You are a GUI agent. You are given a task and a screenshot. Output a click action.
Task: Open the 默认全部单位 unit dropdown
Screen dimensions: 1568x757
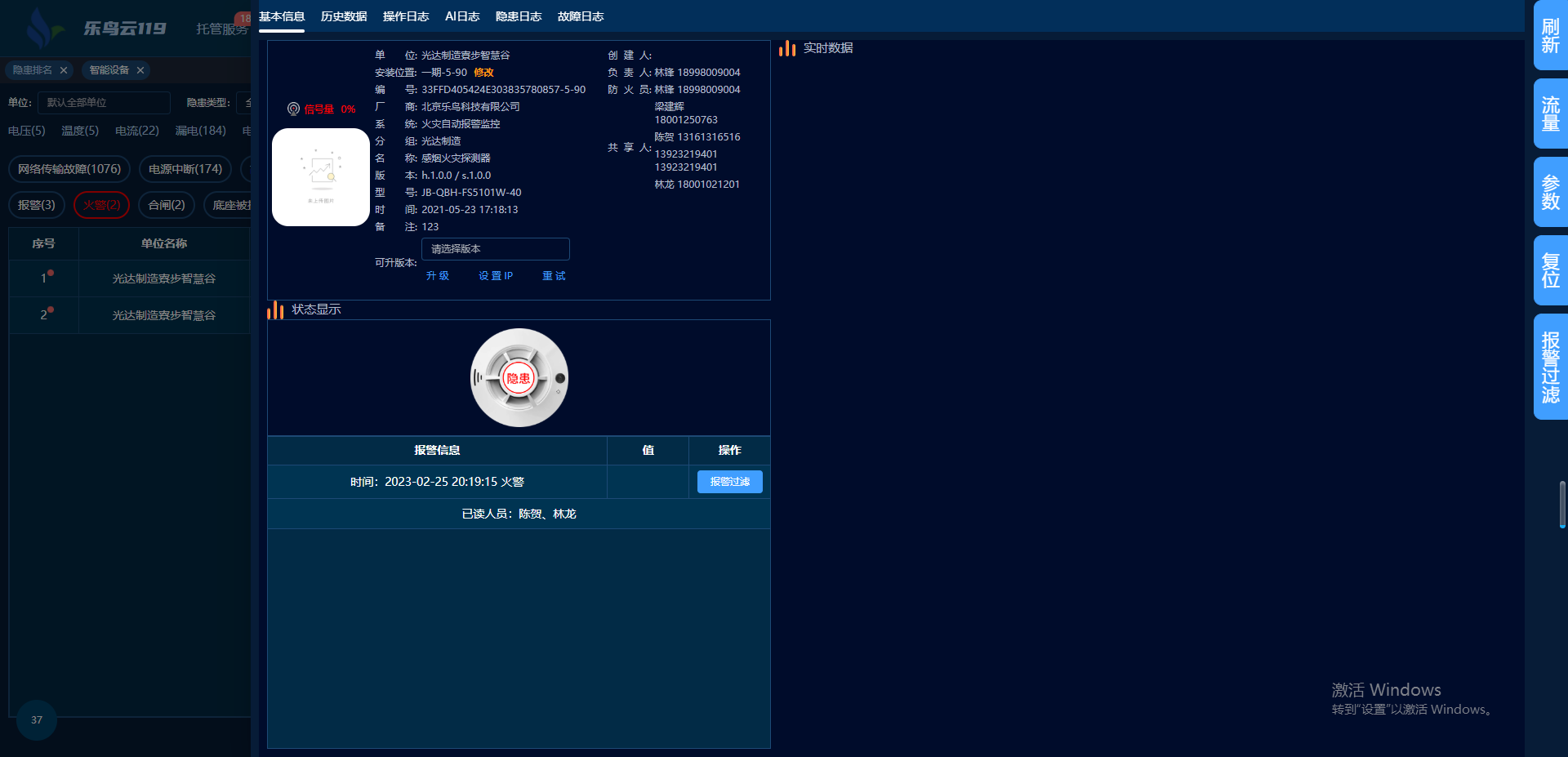pyautogui.click(x=104, y=103)
